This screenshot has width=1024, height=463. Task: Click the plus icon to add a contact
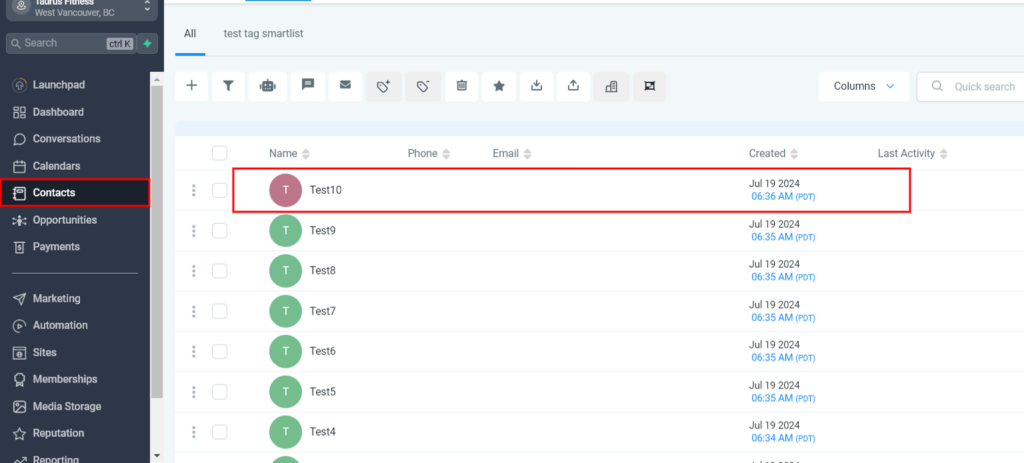[191, 87]
